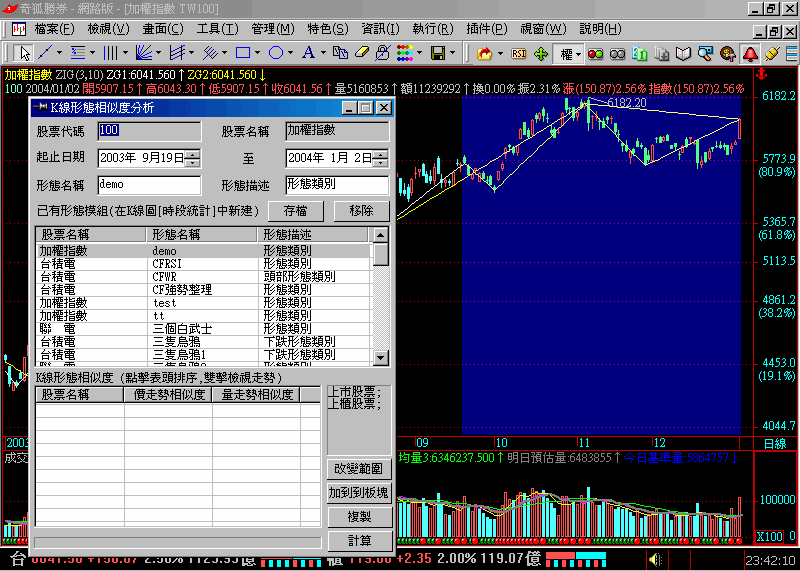Select the rectangle drawing tool
This screenshot has height=571, width=800.
tap(243, 53)
